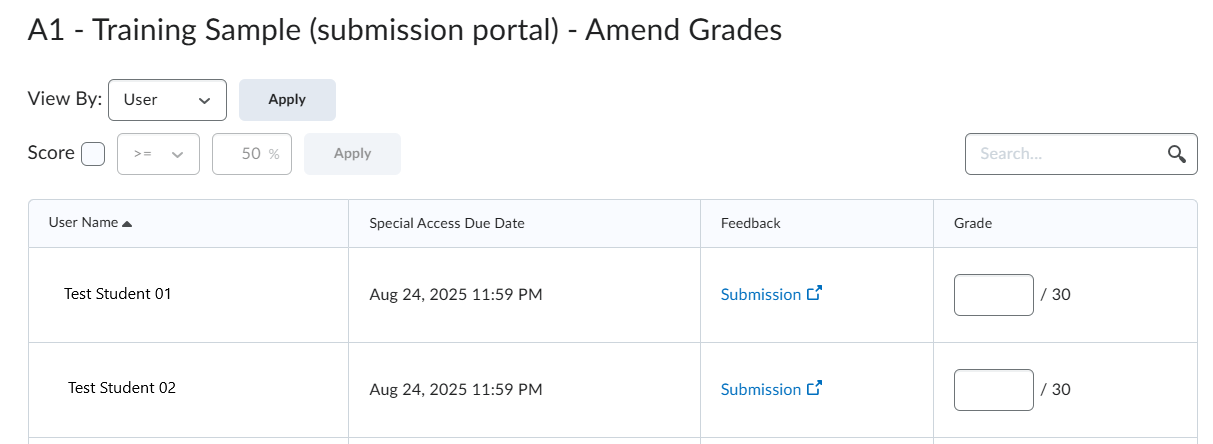The image size is (1213, 444).
Task: Expand the score comparison operator dropdown
Action: coord(158,154)
